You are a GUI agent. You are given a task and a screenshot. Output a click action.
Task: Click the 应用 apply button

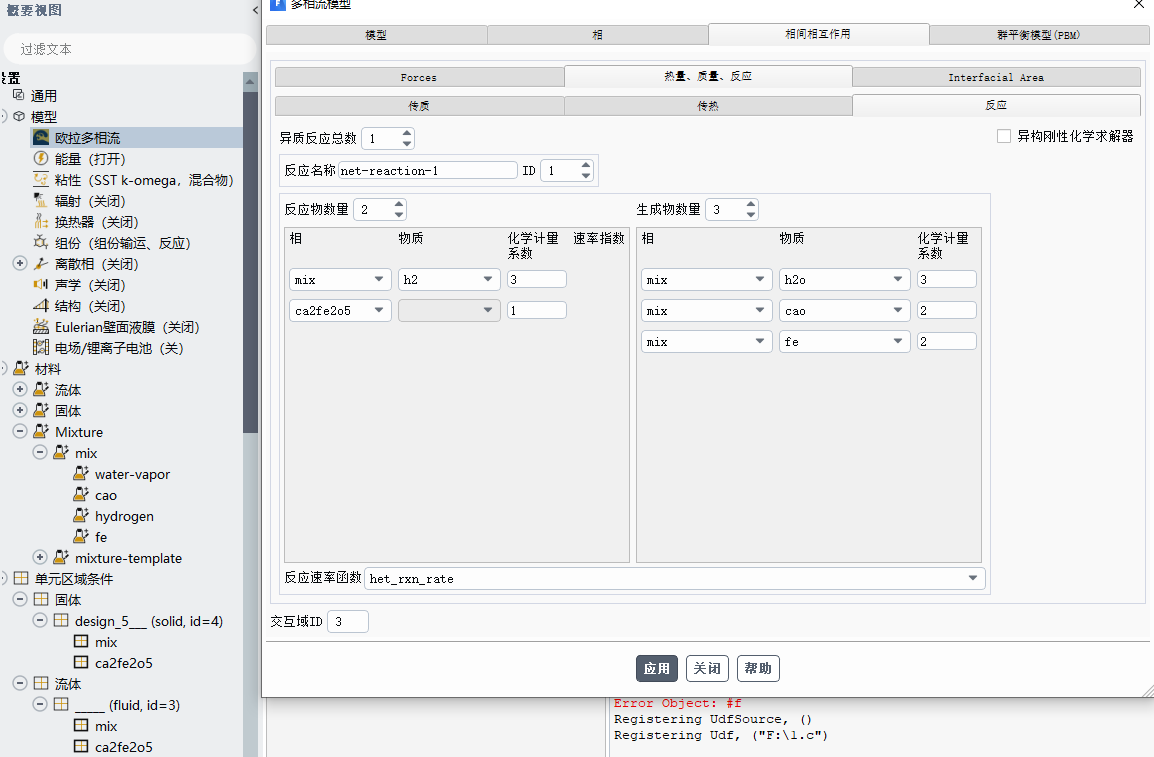pos(656,669)
